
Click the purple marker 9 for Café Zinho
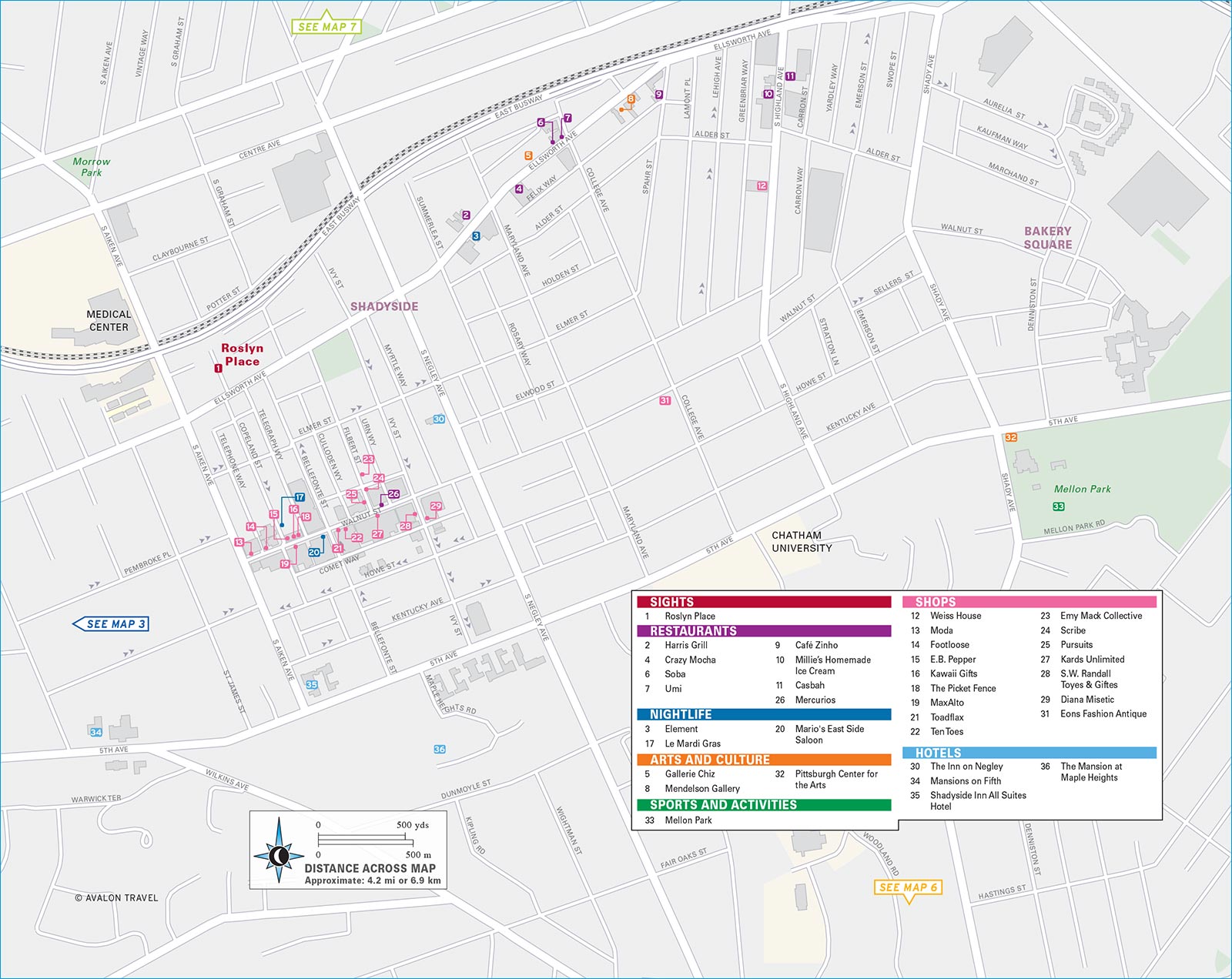[658, 95]
